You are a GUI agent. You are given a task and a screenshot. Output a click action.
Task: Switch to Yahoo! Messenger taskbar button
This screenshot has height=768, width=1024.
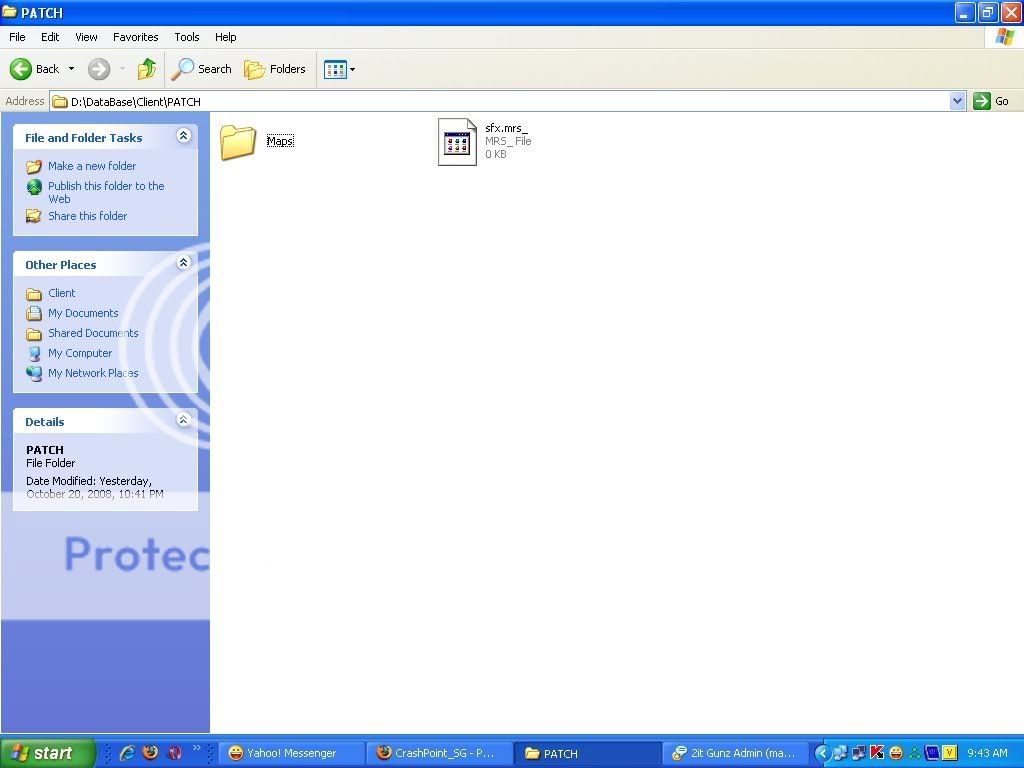coord(290,753)
